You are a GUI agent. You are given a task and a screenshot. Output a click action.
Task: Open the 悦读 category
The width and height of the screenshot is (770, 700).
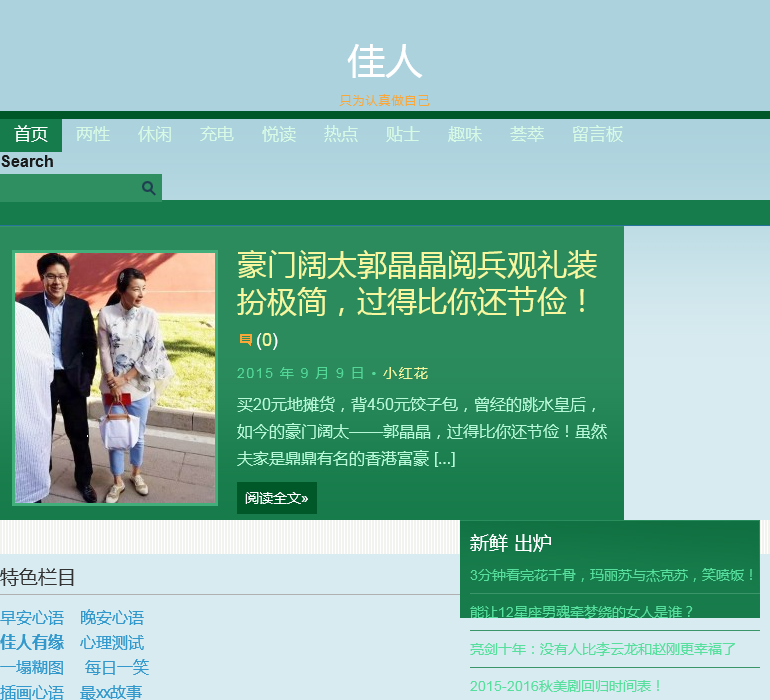coord(278,134)
